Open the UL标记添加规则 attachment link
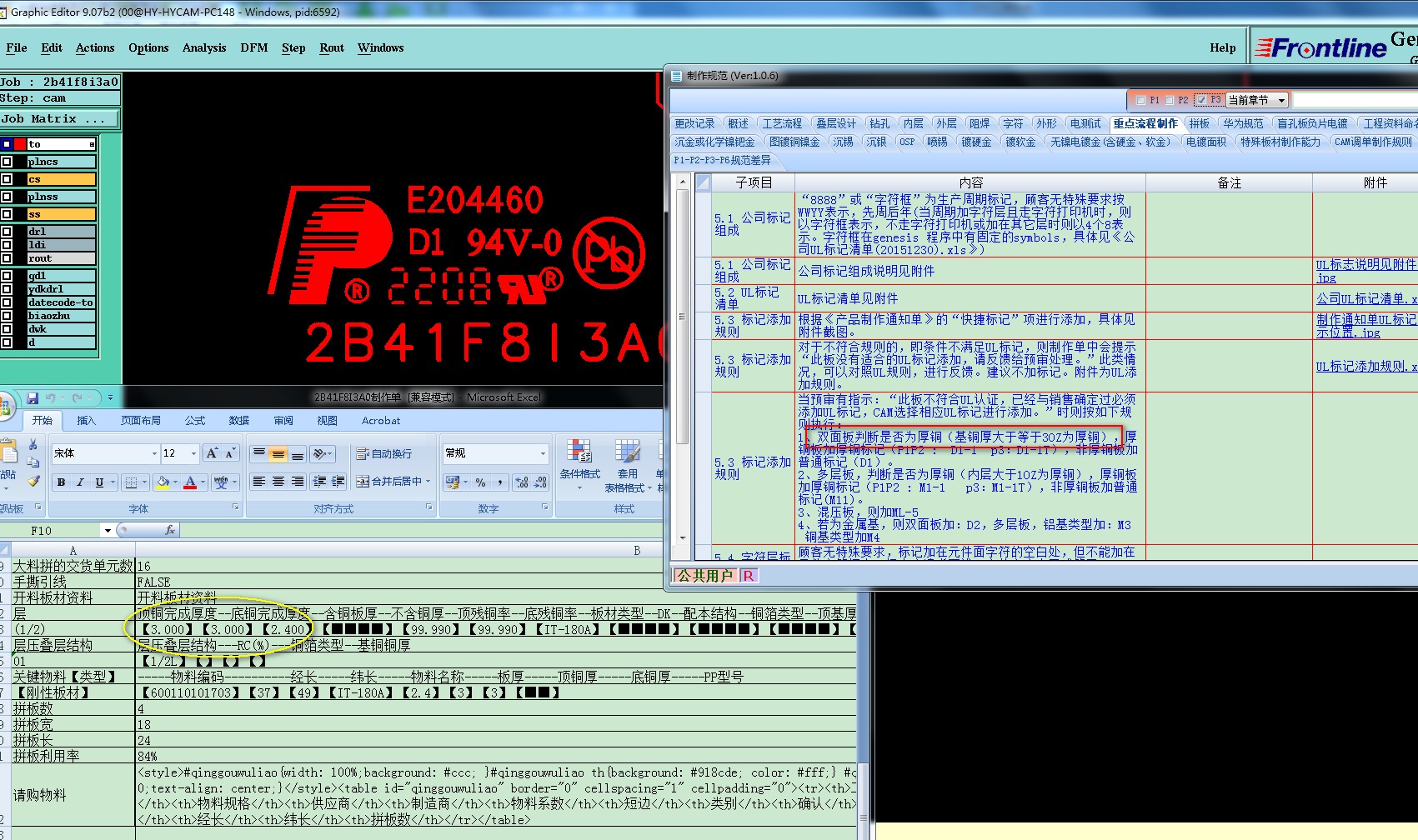 pos(1366,366)
